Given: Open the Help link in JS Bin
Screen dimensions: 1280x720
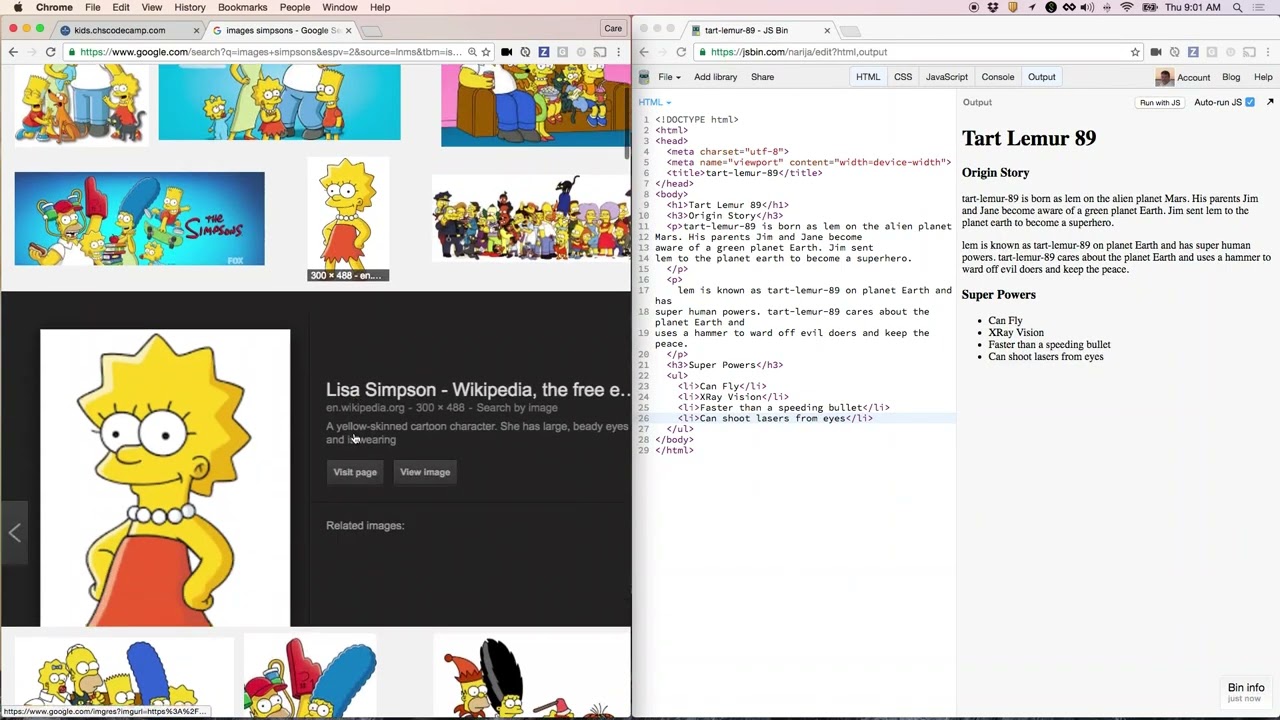Looking at the screenshot, I should (x=1263, y=77).
